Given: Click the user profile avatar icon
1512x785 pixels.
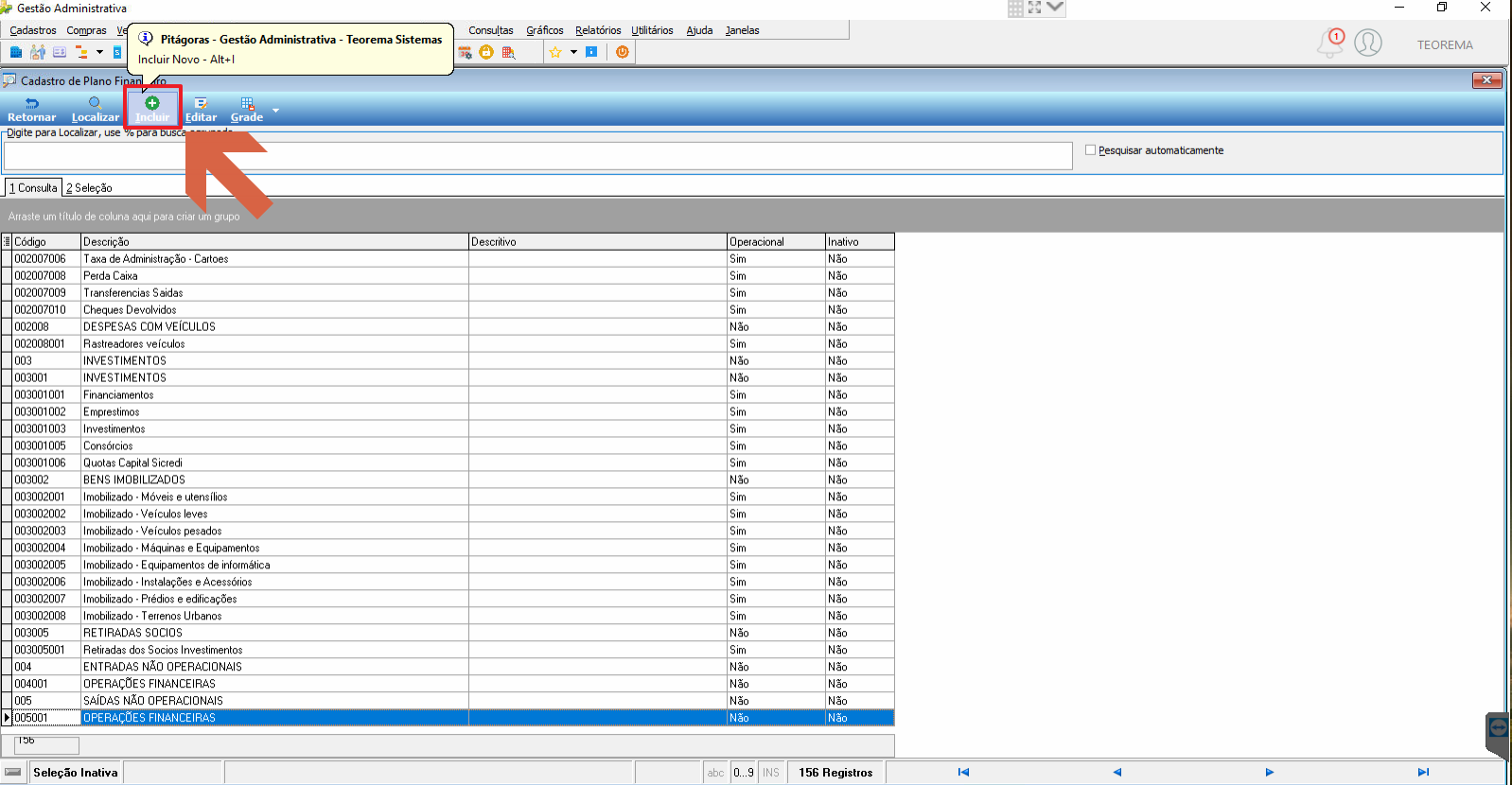Looking at the screenshot, I should (x=1368, y=43).
